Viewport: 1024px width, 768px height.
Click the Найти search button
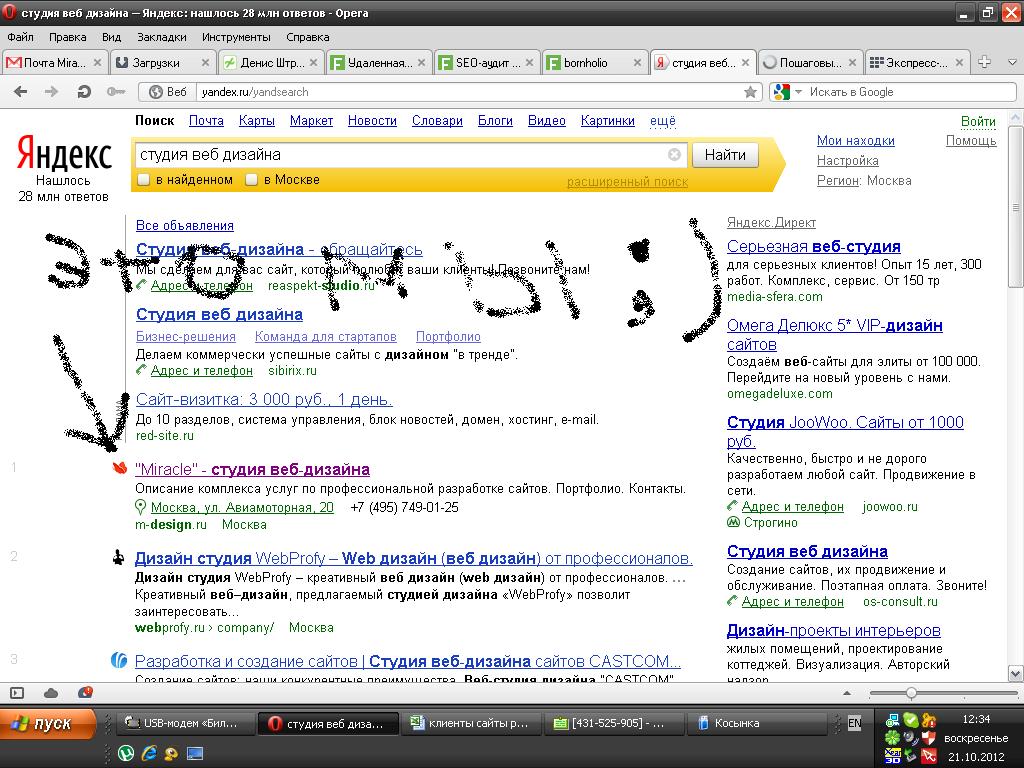click(725, 155)
